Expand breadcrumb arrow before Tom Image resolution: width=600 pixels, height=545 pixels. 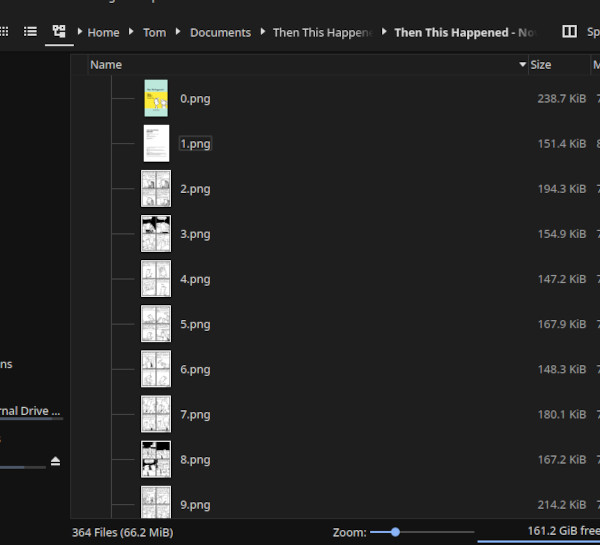(131, 31)
